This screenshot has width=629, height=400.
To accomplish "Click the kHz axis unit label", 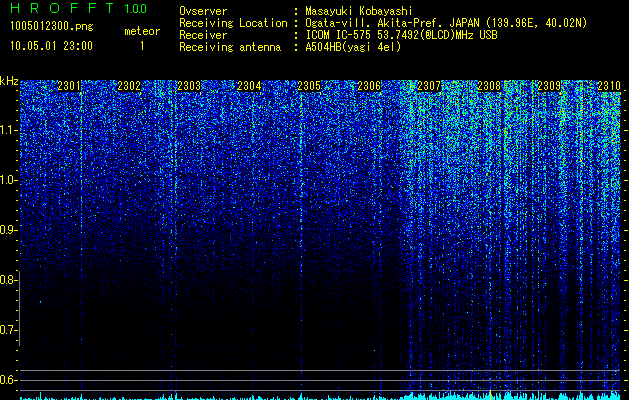I will pos(9,81).
